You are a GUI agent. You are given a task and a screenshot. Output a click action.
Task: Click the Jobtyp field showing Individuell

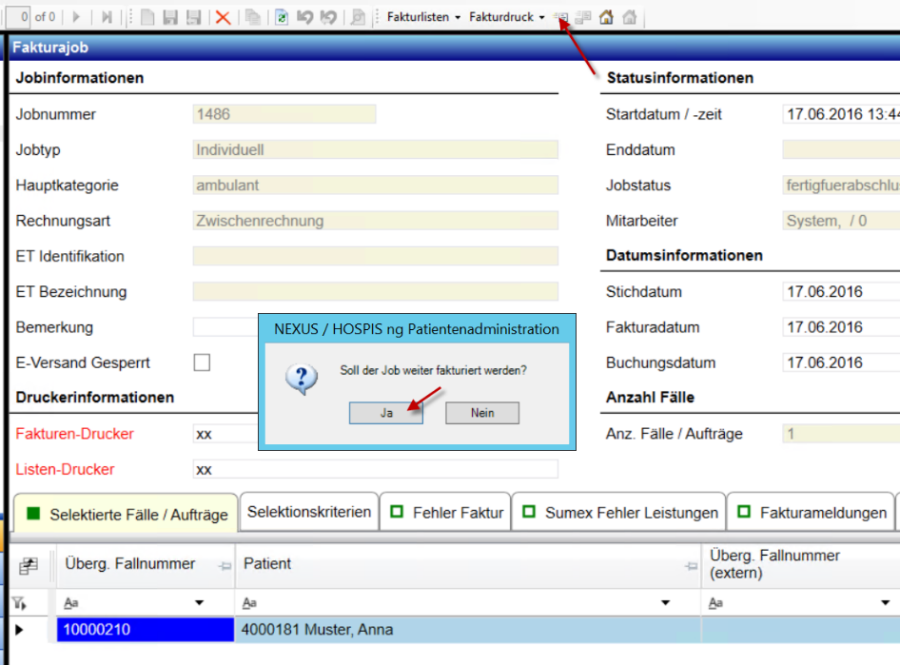[x=375, y=150]
